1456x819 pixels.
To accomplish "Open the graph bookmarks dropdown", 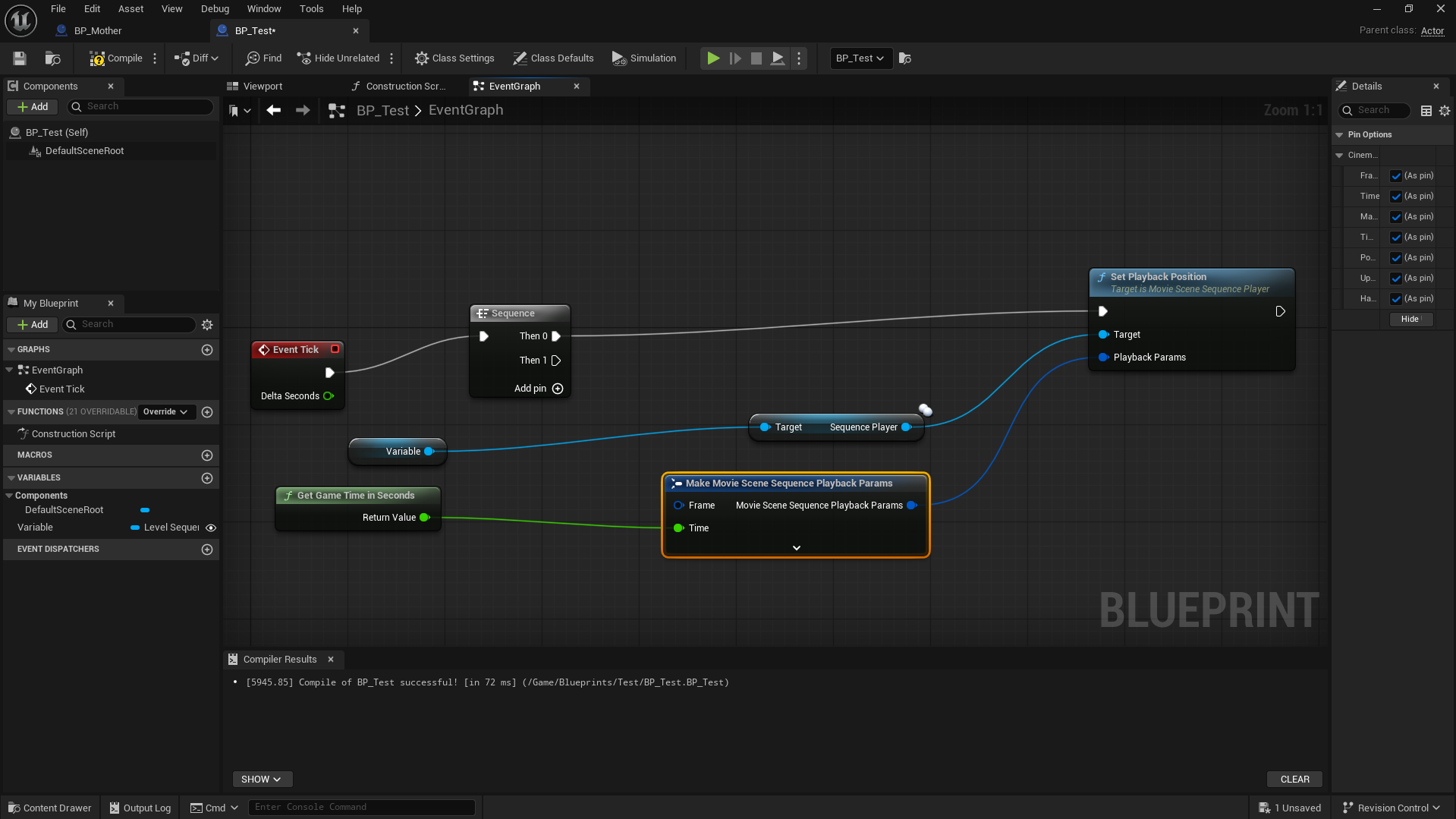I will click(240, 111).
